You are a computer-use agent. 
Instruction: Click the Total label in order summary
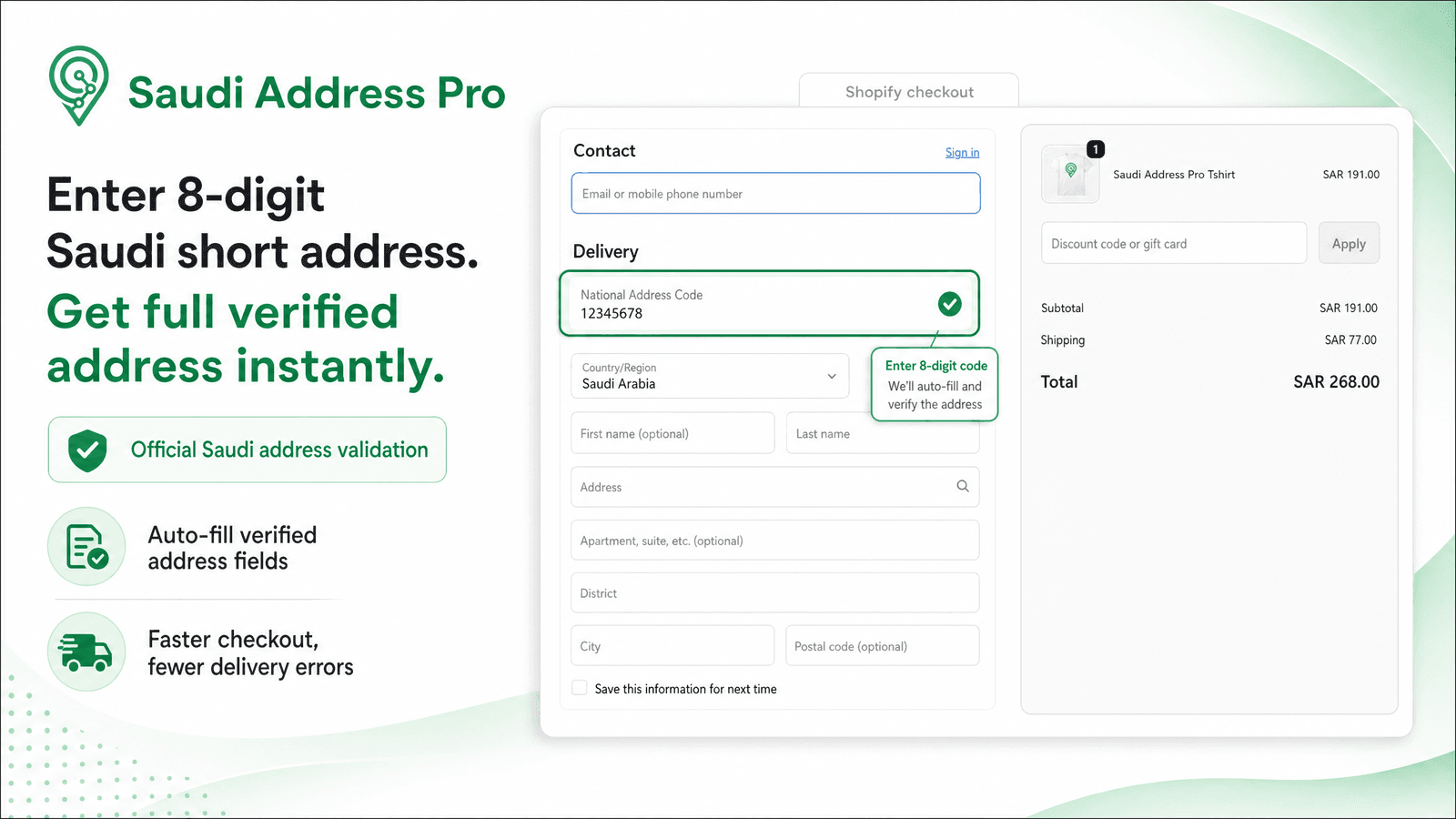tap(1059, 382)
